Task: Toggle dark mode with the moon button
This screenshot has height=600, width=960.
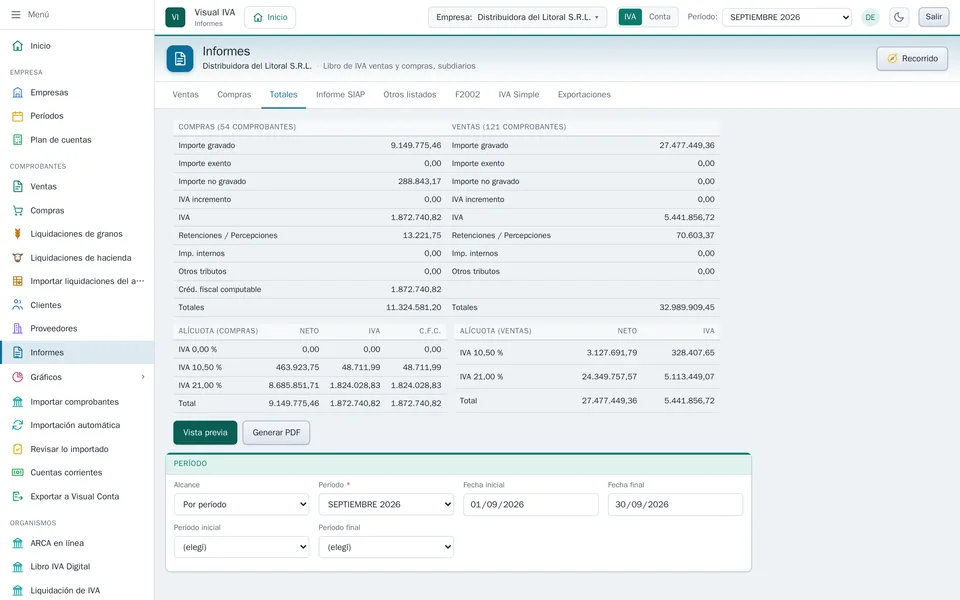Action: click(899, 17)
